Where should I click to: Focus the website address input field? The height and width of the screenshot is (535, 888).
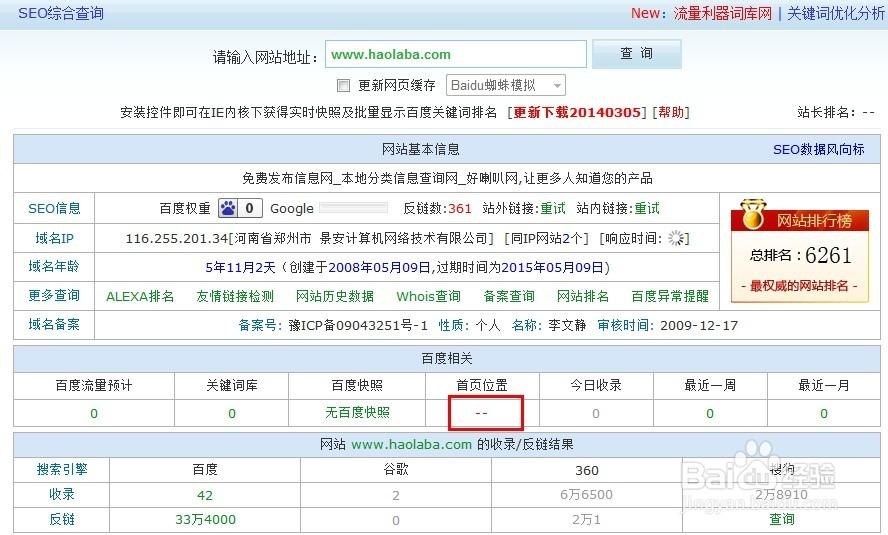point(455,54)
